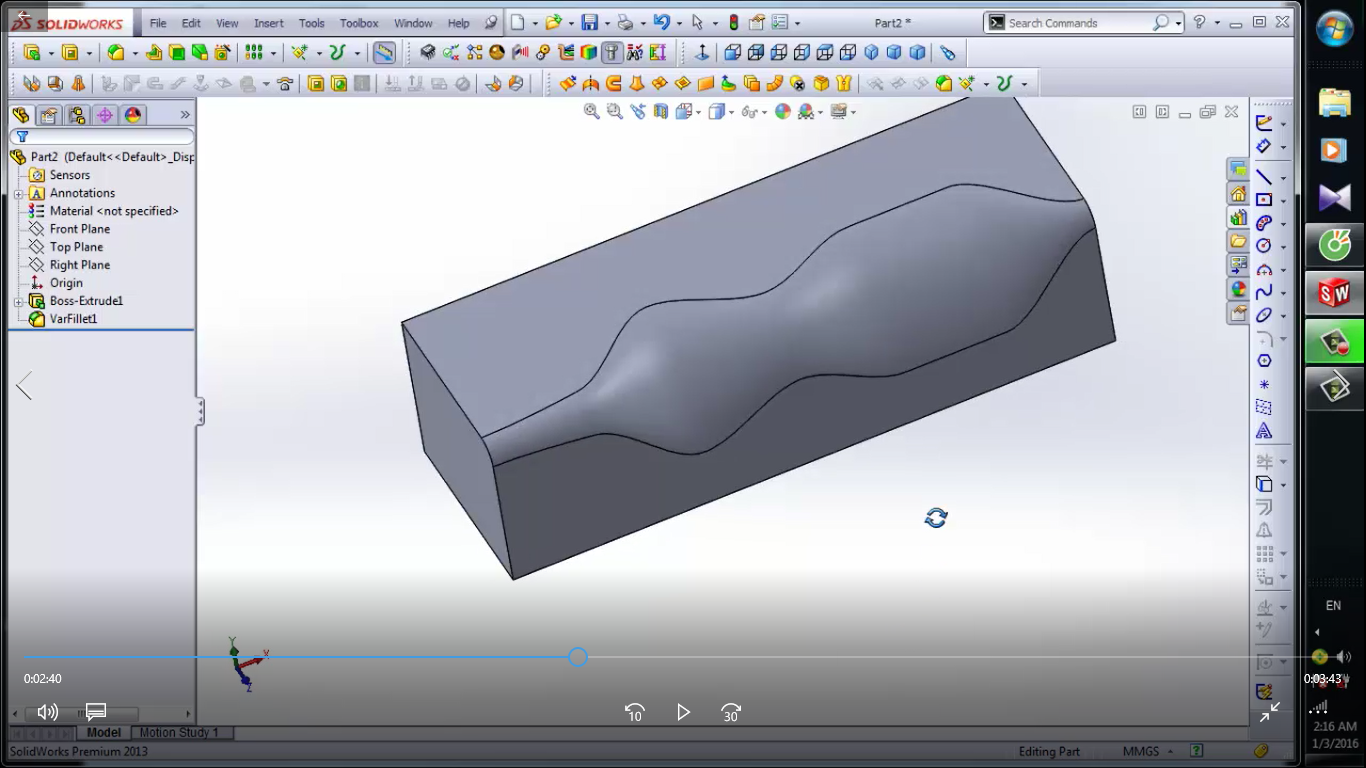Open the Undo dropdown arrow
Screen dimensions: 1366x768
[x=678, y=23]
